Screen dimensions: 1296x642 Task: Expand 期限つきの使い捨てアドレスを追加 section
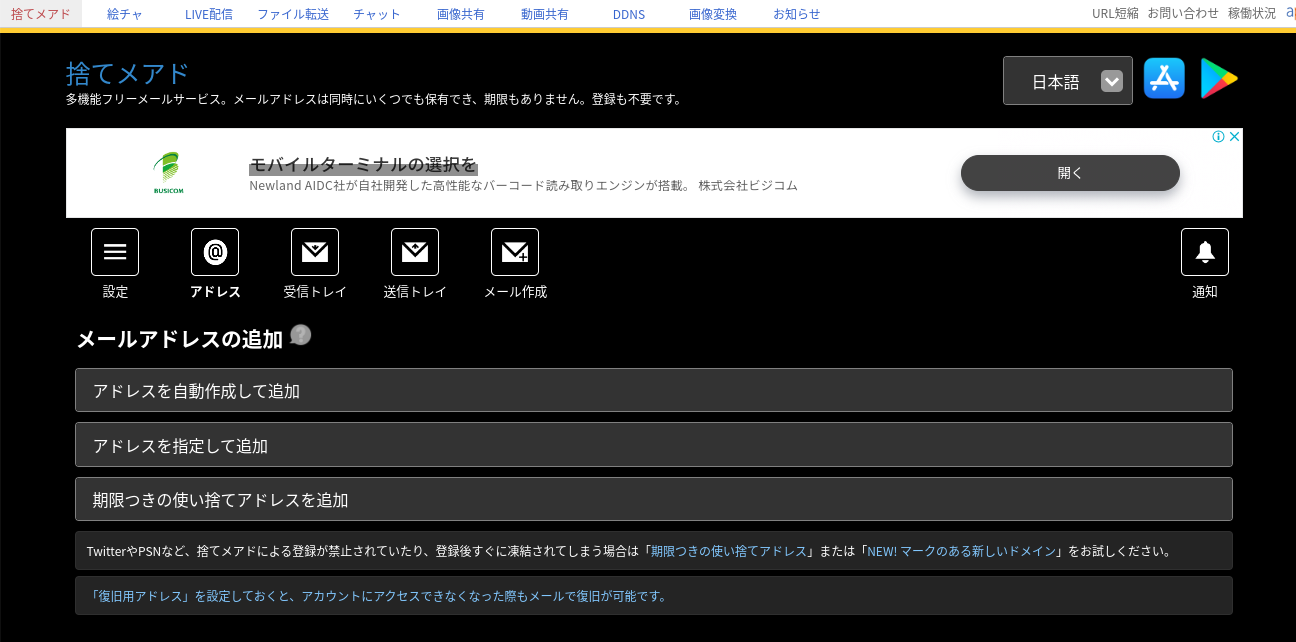tap(654, 499)
